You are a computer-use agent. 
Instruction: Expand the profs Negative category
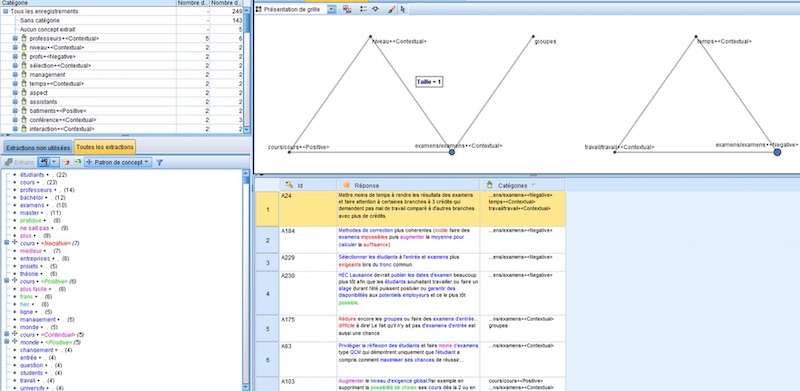(x=15, y=57)
